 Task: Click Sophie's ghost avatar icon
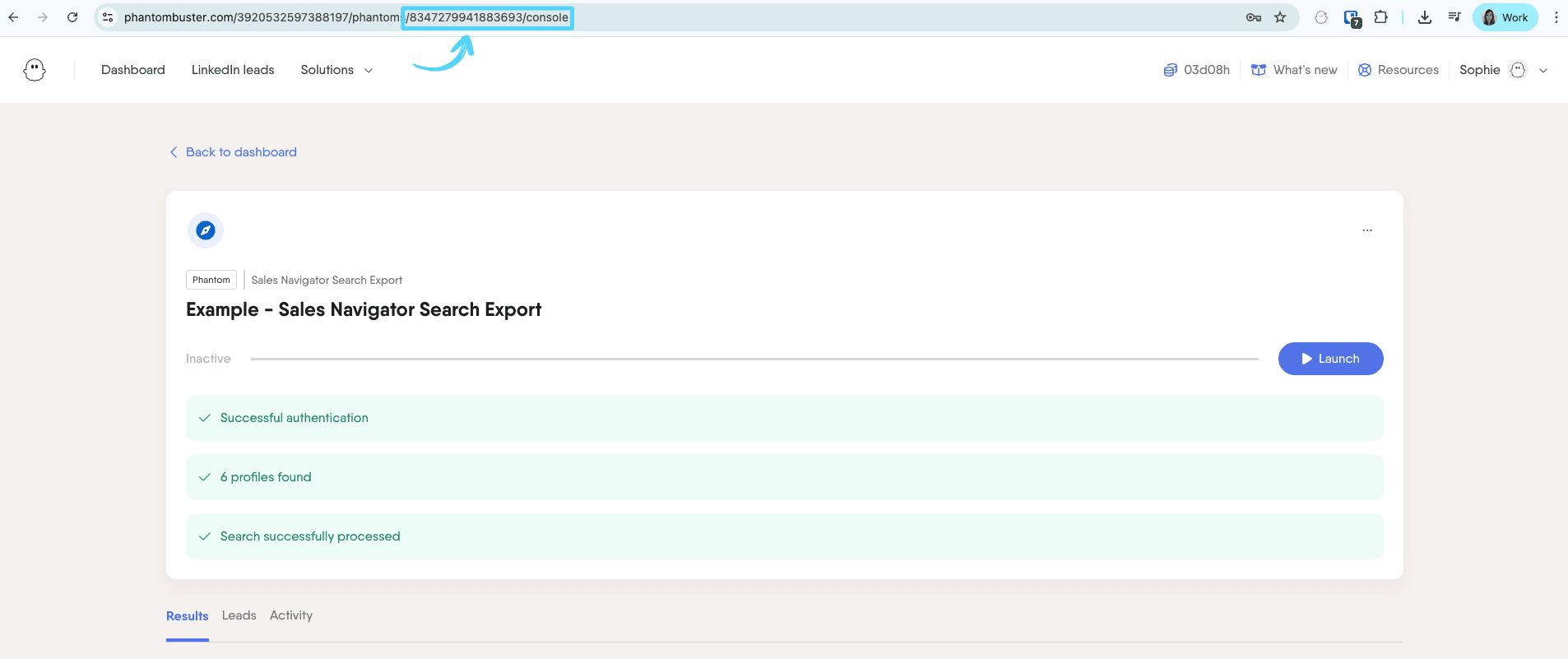click(1518, 70)
